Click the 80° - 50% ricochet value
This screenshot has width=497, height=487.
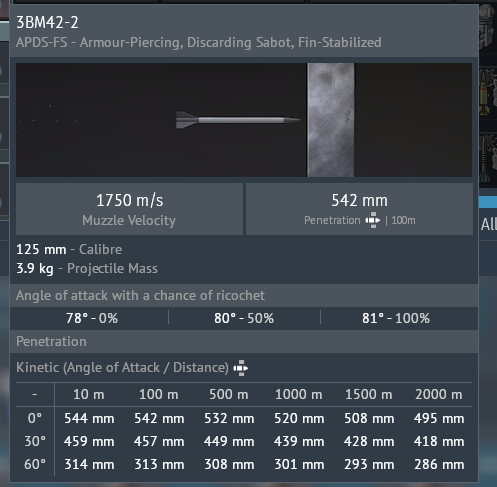[x=244, y=318]
